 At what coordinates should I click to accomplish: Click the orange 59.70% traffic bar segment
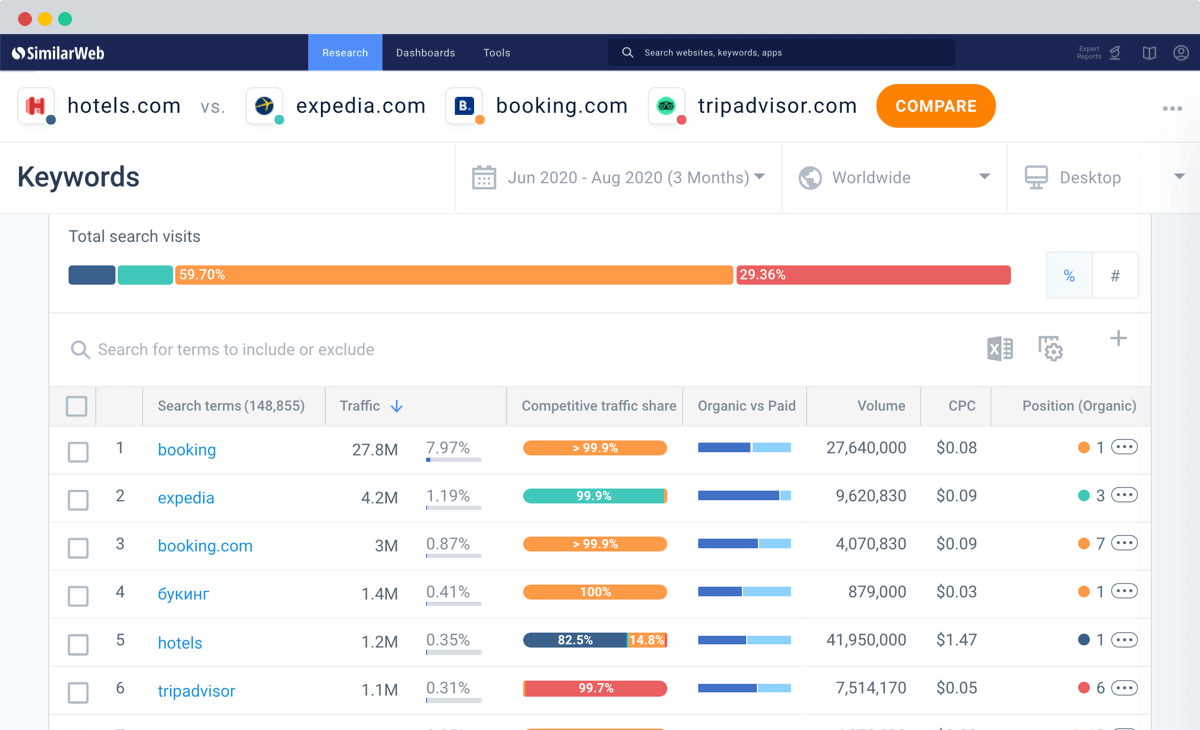(x=454, y=275)
